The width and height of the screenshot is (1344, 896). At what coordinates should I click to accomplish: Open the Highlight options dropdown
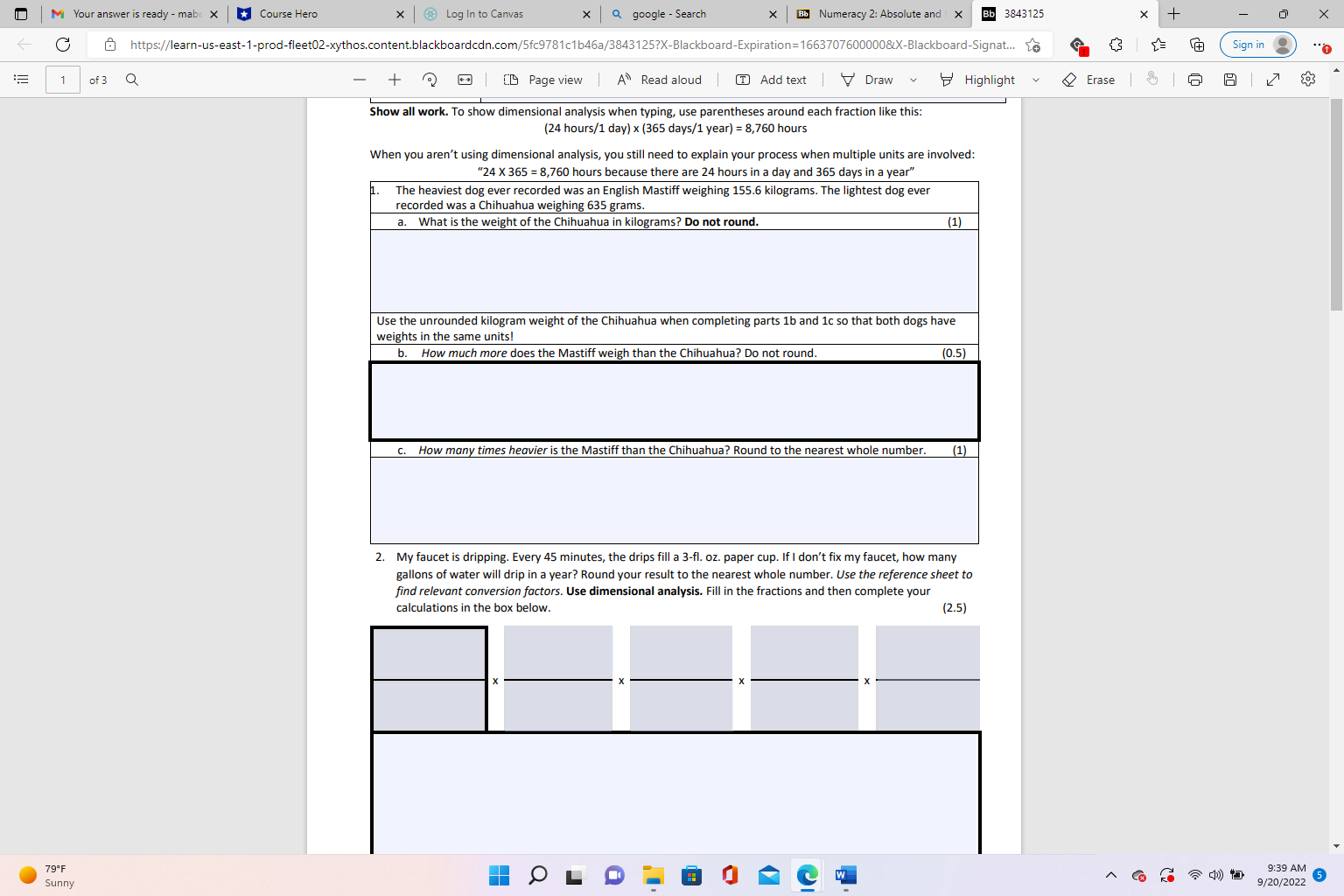(x=1036, y=80)
